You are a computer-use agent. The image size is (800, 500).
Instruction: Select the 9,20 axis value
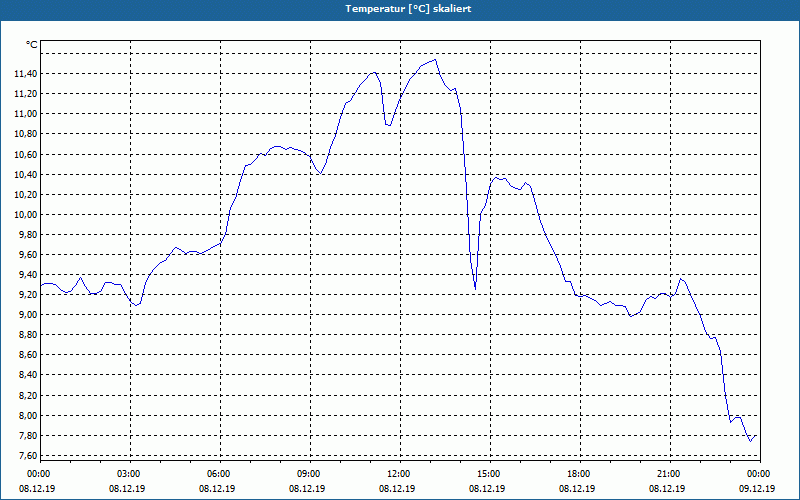(x=28, y=294)
